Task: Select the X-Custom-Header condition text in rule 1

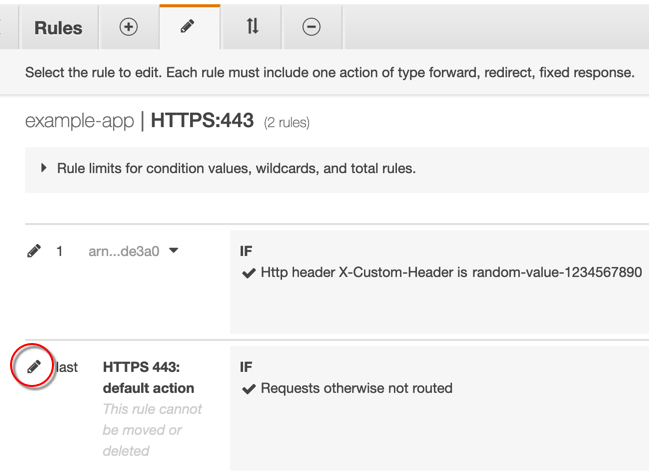Action: [450, 273]
